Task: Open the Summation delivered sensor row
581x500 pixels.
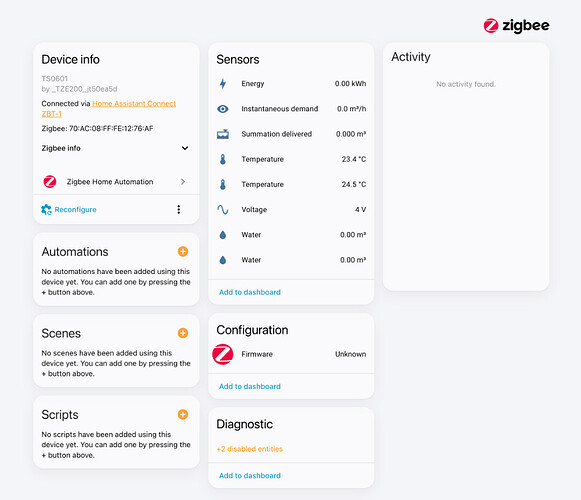Action: click(x=291, y=134)
